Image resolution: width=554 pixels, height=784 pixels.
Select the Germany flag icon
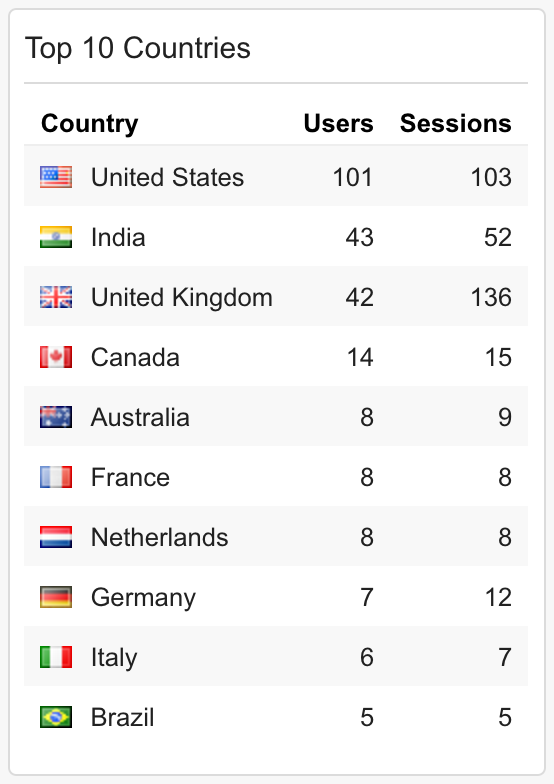tap(56, 597)
